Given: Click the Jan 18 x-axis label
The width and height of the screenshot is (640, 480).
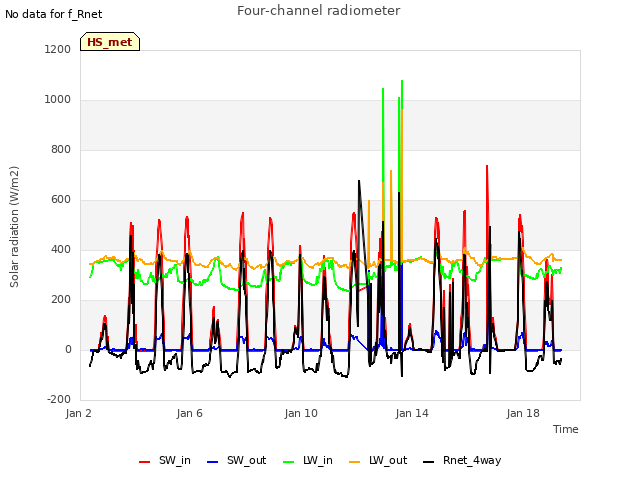Looking at the screenshot, I should (x=523, y=413).
